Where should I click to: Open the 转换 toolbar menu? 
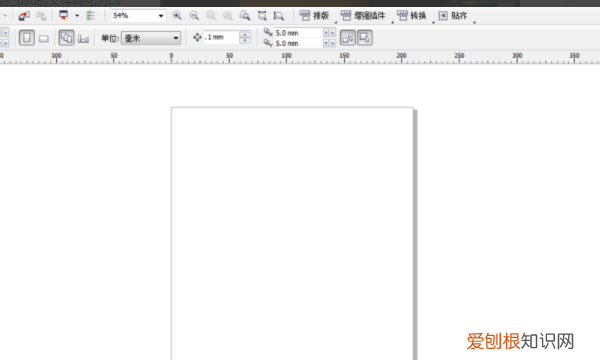(x=412, y=16)
